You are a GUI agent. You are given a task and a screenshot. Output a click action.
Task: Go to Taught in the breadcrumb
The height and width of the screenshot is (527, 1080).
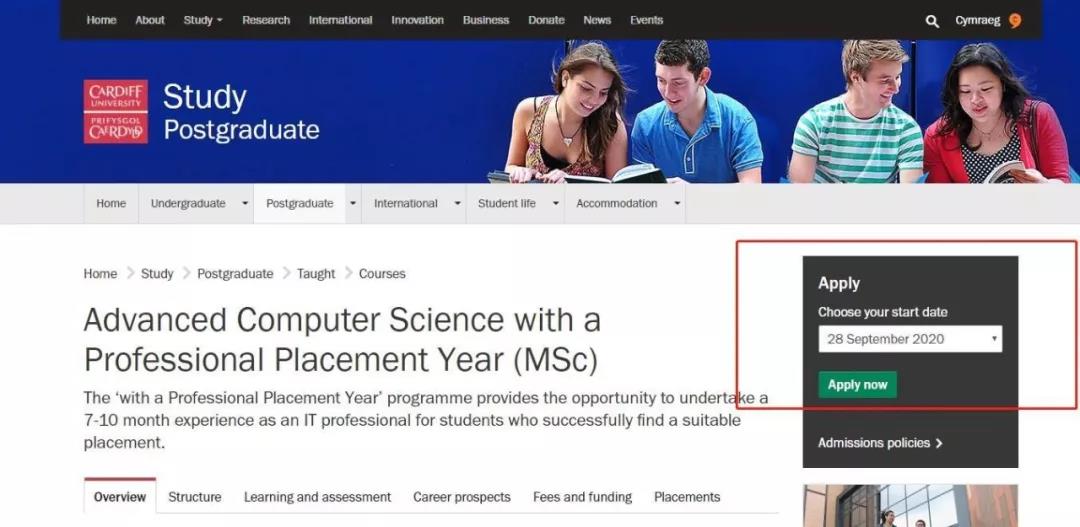coord(316,273)
